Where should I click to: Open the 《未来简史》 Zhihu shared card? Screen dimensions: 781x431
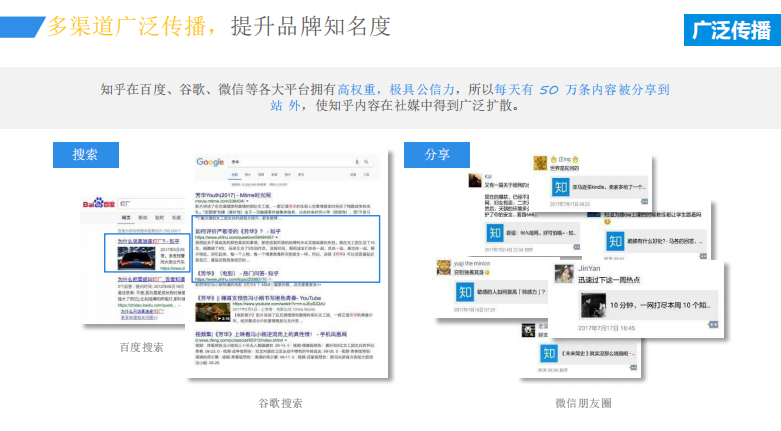click(588, 353)
